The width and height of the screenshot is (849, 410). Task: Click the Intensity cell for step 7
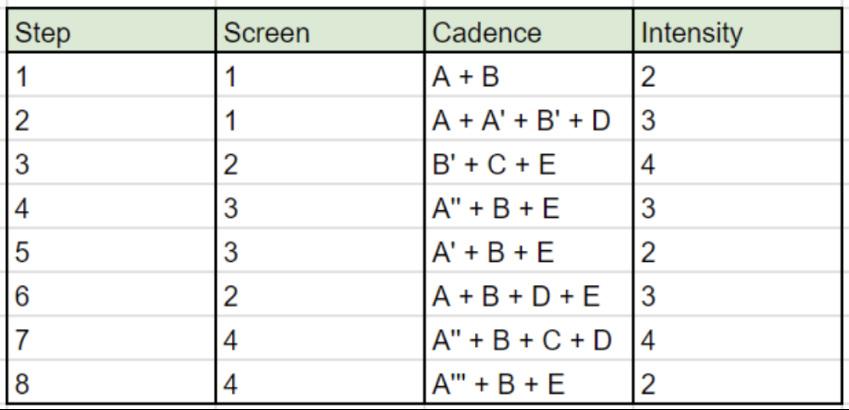(737, 340)
